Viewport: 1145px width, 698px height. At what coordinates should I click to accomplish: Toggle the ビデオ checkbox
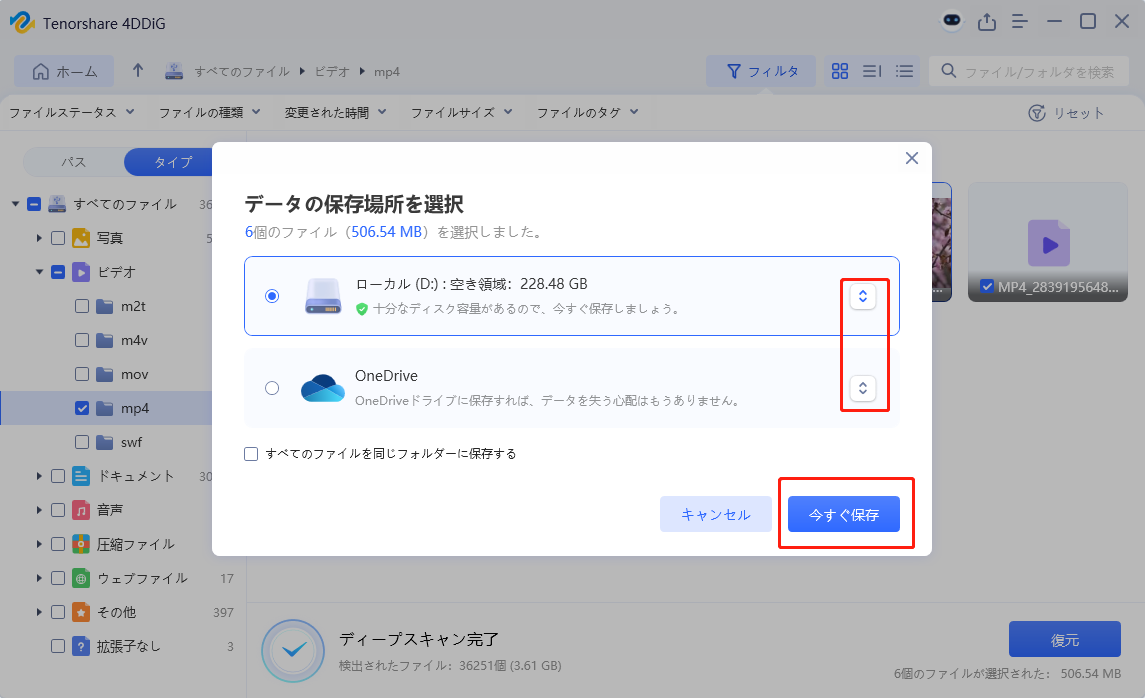(58, 272)
